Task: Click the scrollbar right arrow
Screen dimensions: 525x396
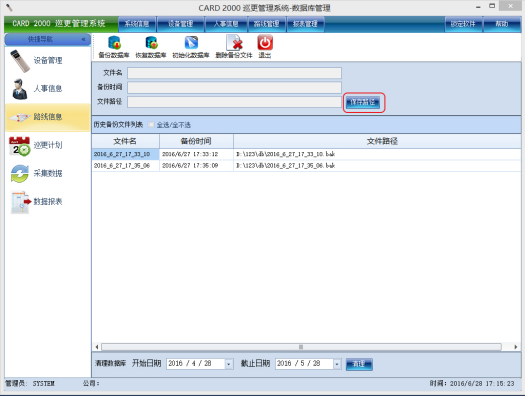Action: 516,347
